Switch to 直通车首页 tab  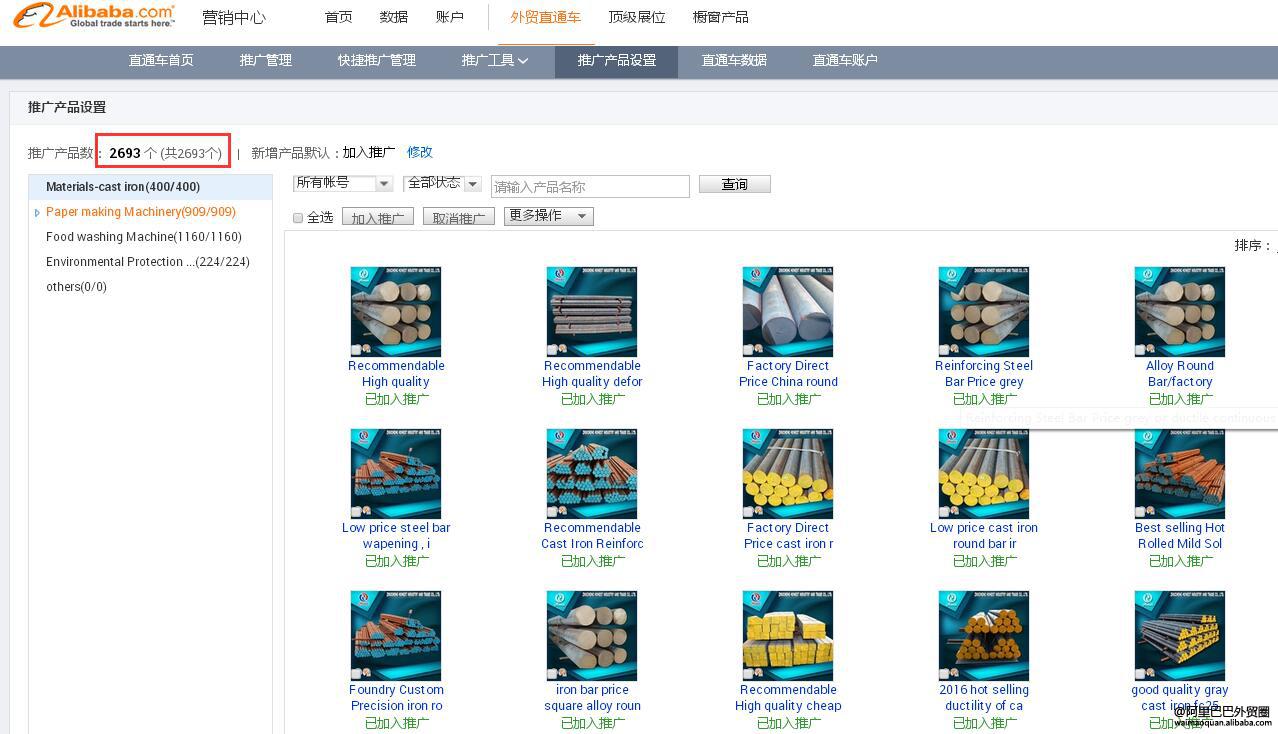(x=161, y=60)
